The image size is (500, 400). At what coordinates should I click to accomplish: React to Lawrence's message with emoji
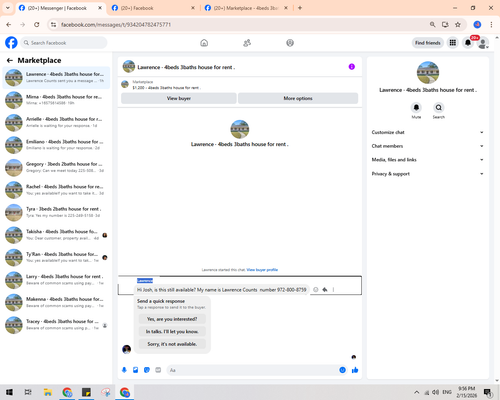pos(316,290)
